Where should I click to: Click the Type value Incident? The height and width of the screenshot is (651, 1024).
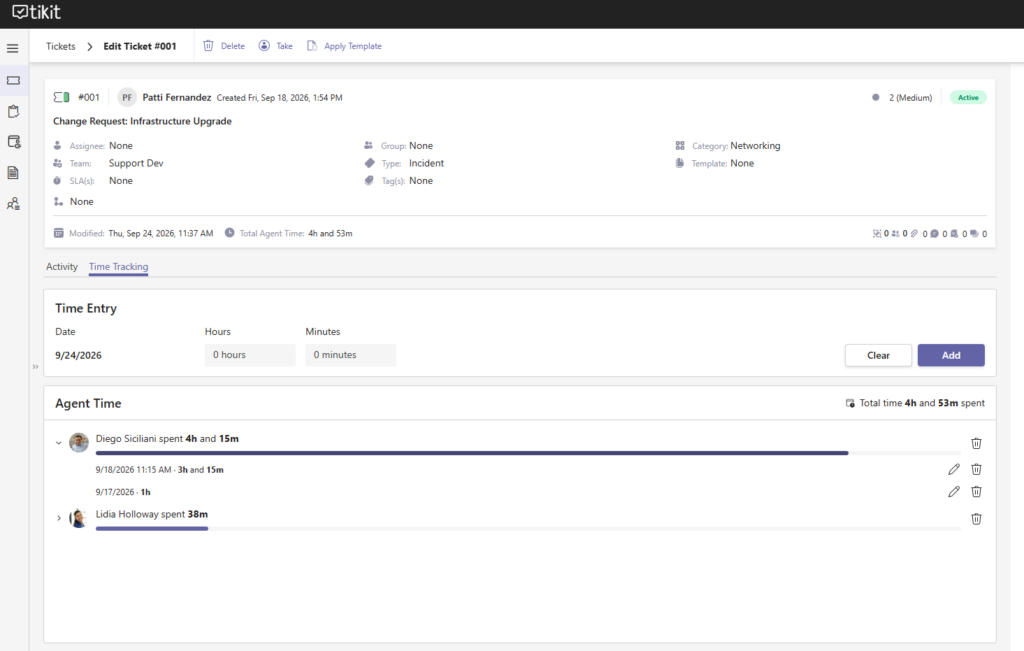(426, 163)
